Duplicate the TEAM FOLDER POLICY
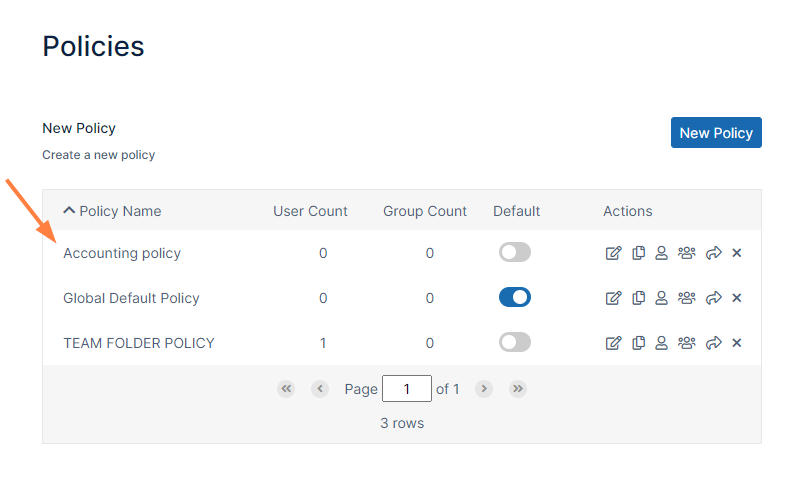This screenshot has height=489, width=812. 638,343
